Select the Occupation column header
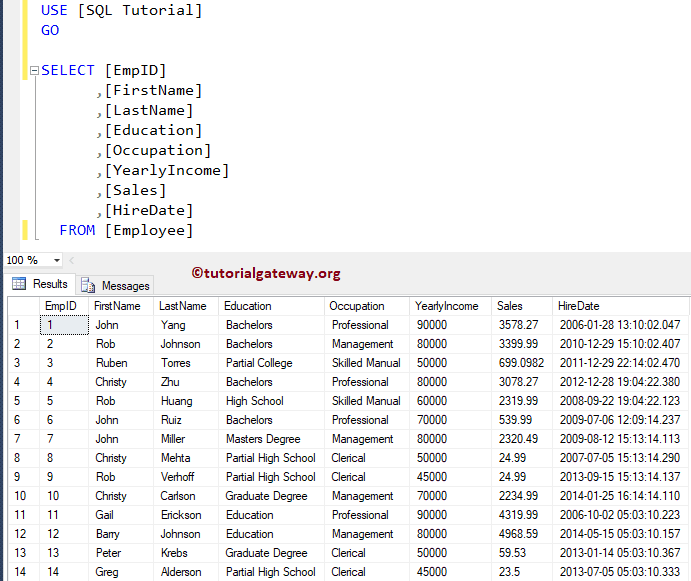The height and width of the screenshot is (581, 691). pos(367,306)
